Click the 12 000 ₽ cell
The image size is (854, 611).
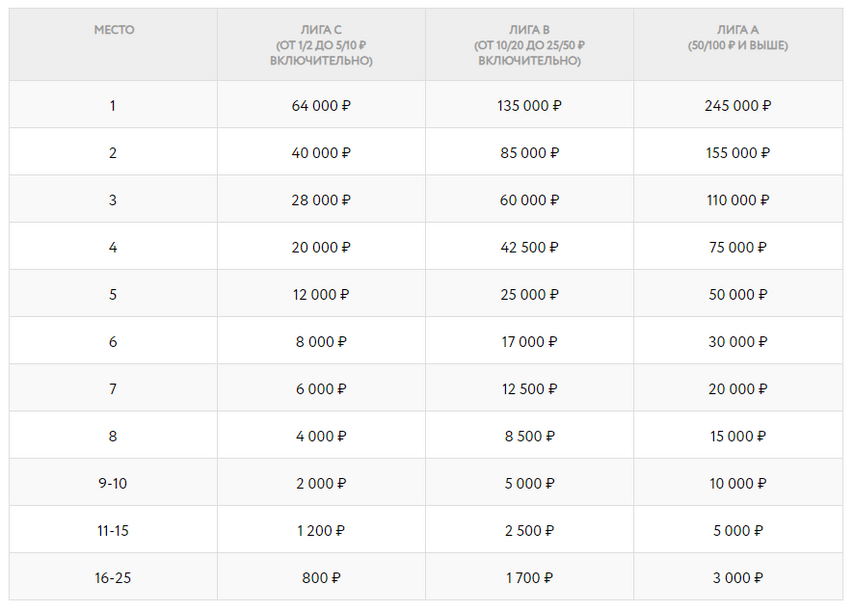pyautogui.click(x=321, y=294)
